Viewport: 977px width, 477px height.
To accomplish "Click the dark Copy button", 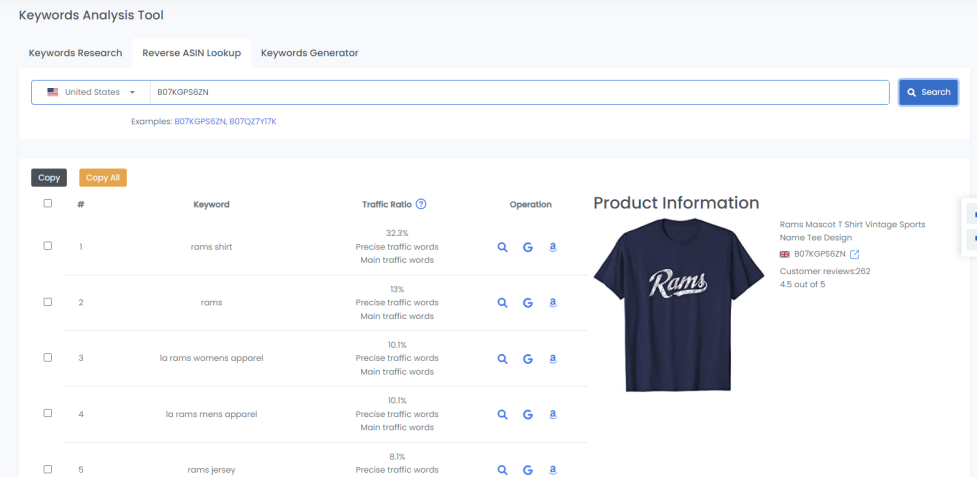I will [x=49, y=177].
